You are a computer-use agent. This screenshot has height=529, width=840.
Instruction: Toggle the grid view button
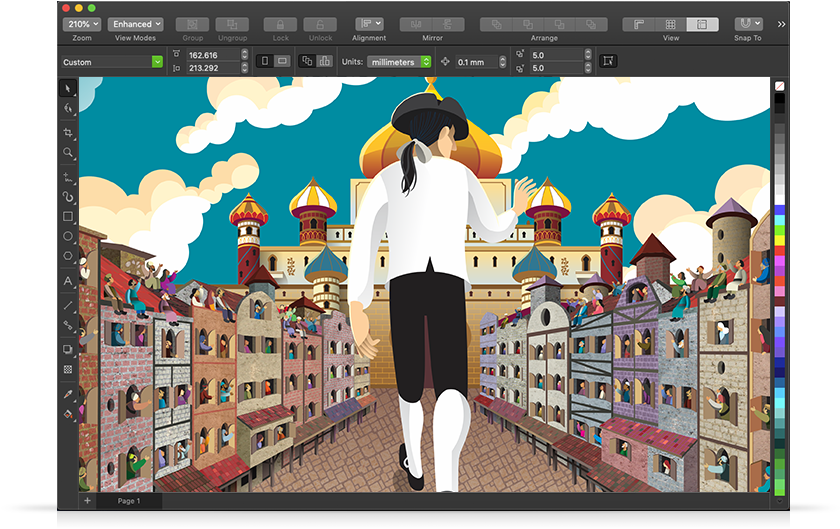coord(671,24)
